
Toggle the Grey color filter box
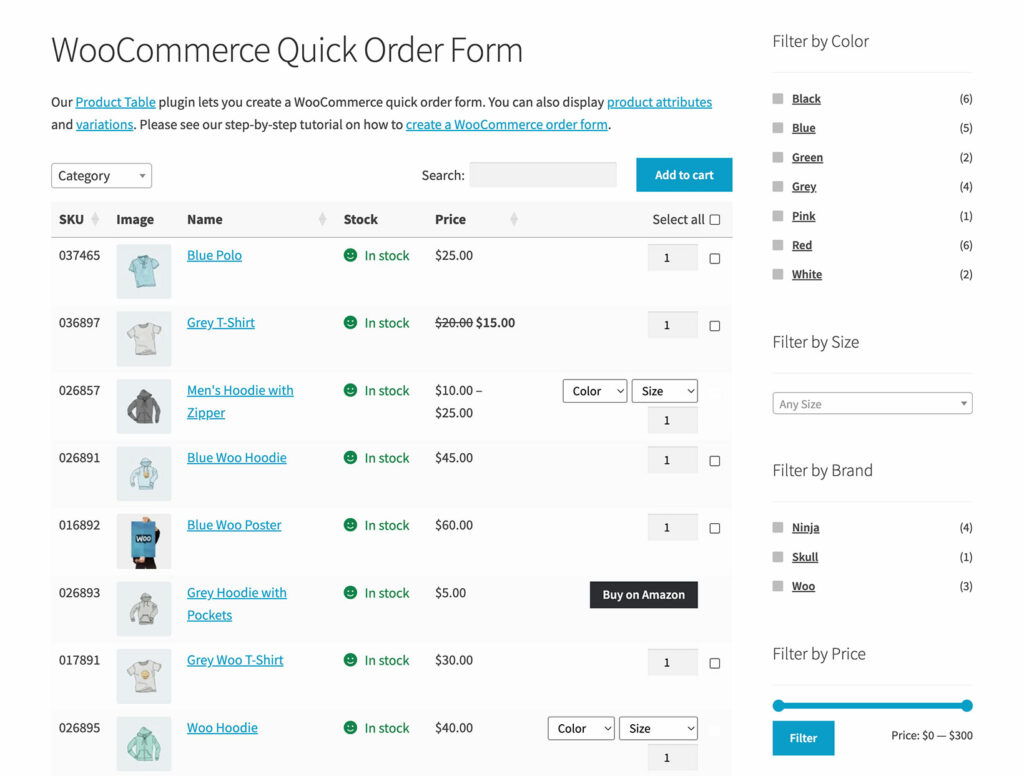coord(778,186)
